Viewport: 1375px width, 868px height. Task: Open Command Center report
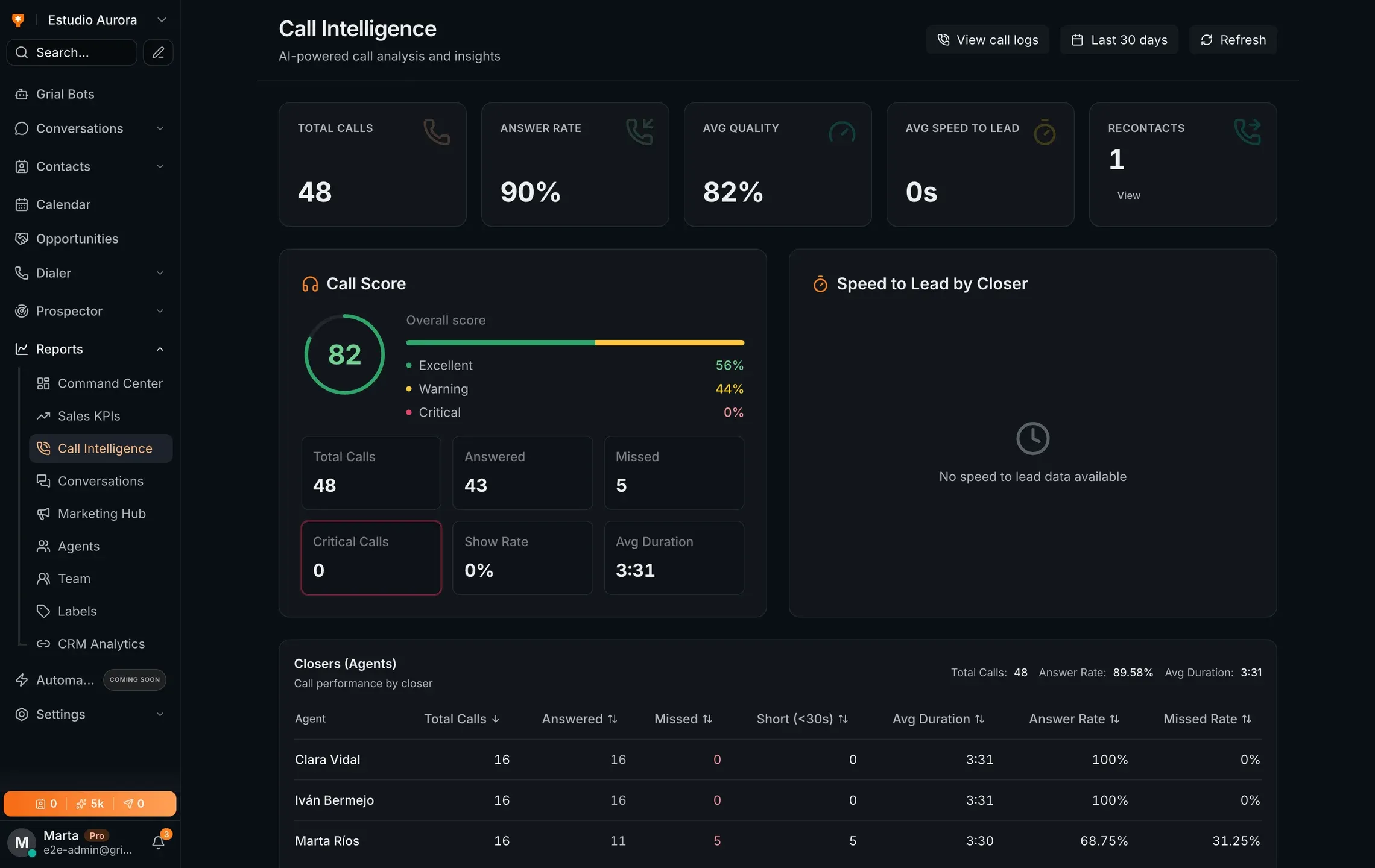coord(101,383)
